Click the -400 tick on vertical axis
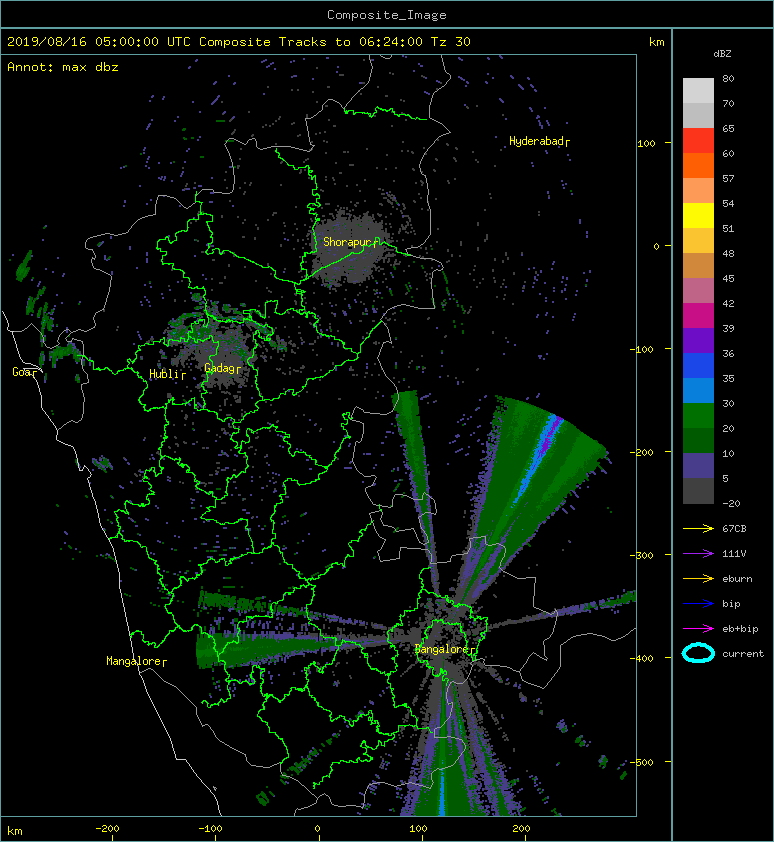This screenshot has width=774, height=842. pyautogui.click(x=641, y=658)
